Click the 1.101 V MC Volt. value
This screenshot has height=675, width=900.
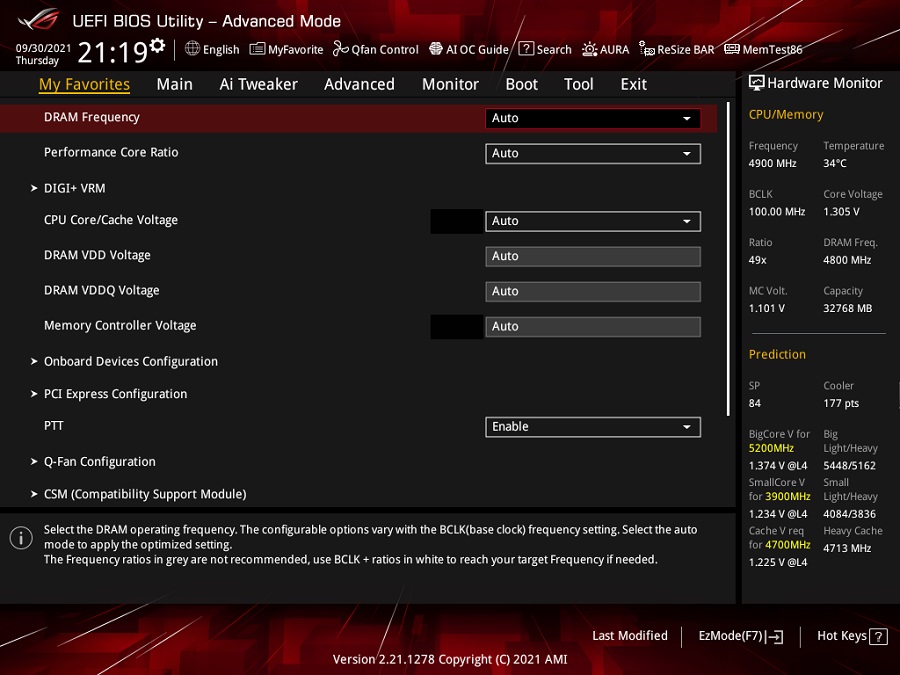[767, 308]
